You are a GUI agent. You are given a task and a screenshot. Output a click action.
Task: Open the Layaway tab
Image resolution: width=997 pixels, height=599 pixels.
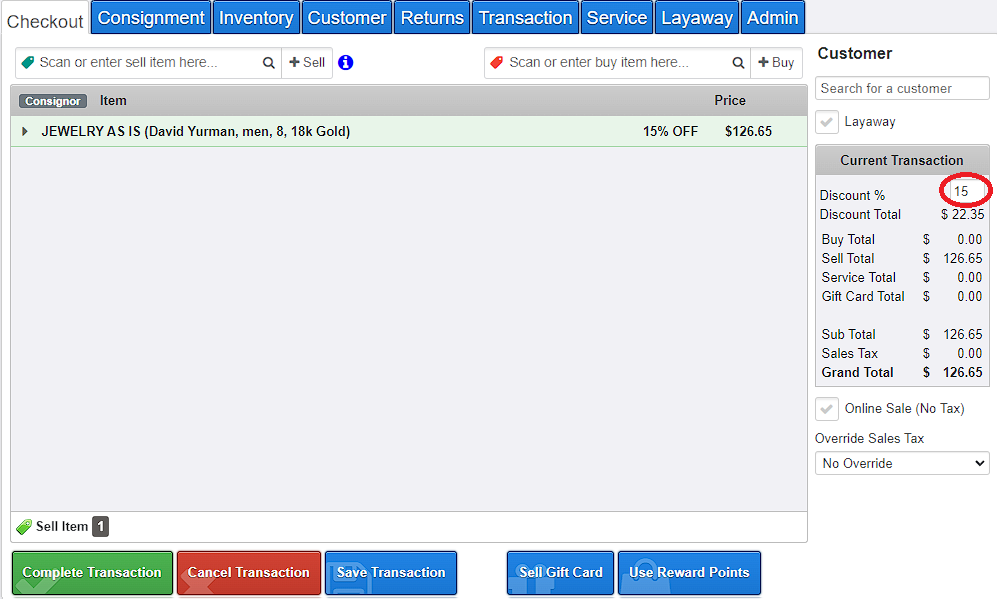[x=696, y=18]
